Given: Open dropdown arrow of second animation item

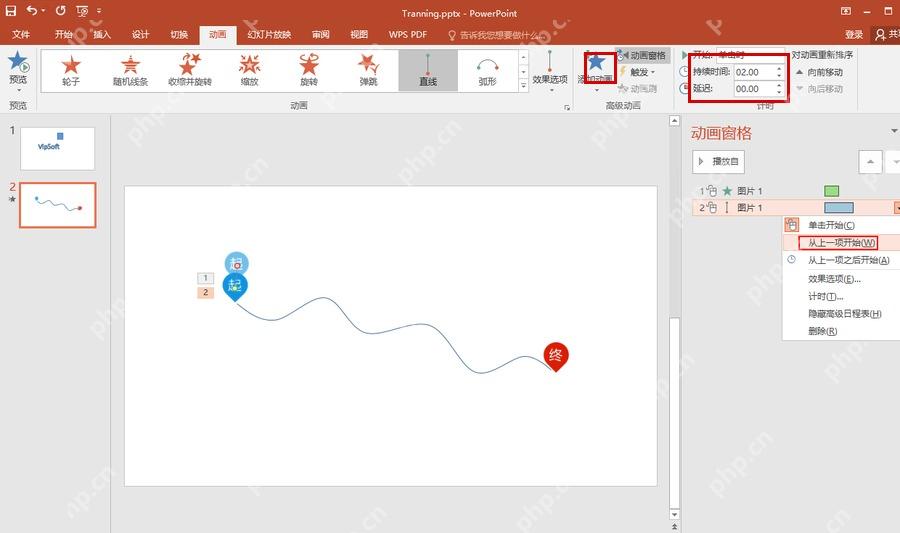Looking at the screenshot, I should click(x=897, y=208).
